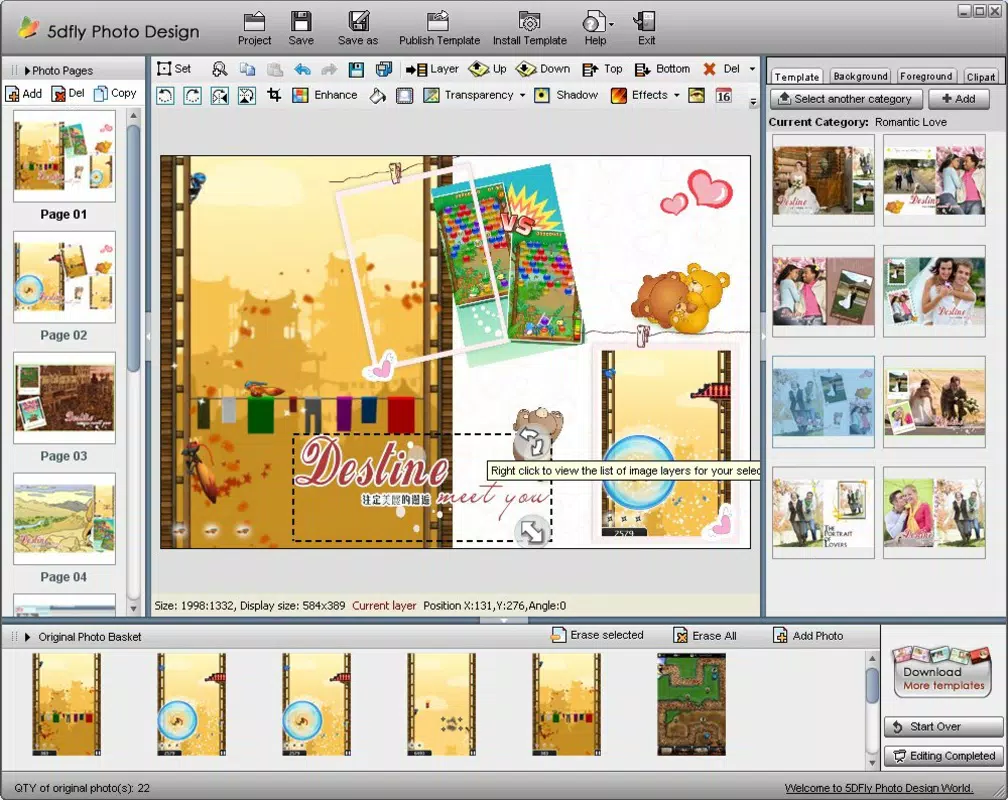Screen dimensions: 1008x800
Task: Select the Page 03 thumbnail
Action: tap(64, 398)
